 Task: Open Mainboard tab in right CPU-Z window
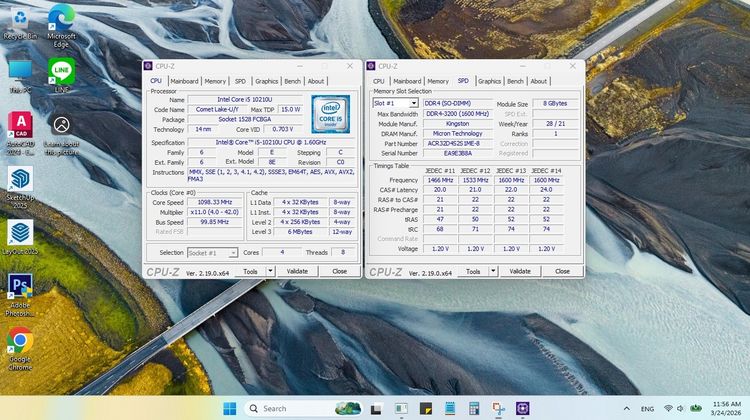[x=407, y=81]
